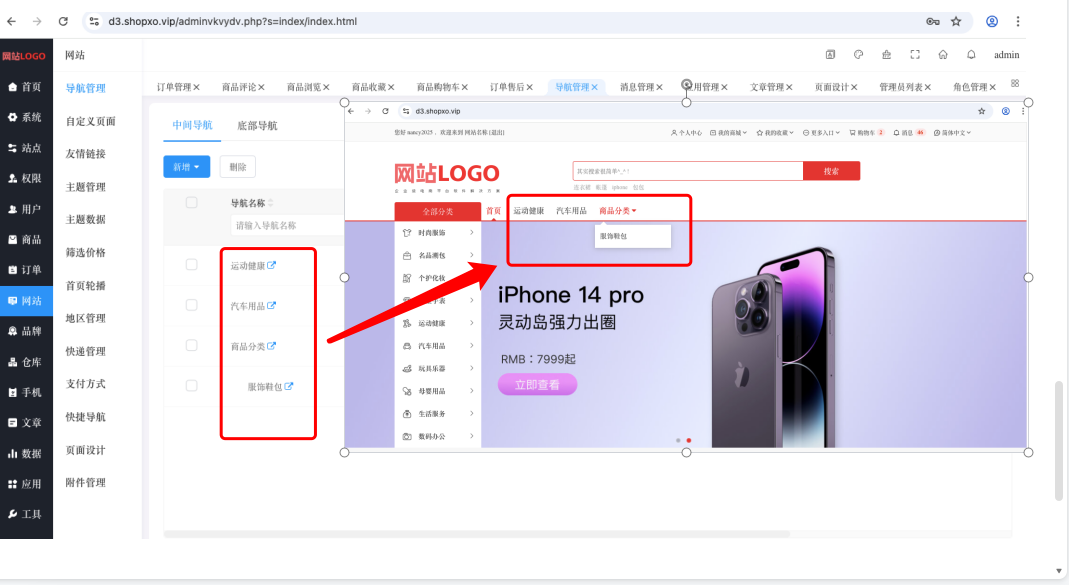Go back using the admin browser's back arrow
Image resolution: width=1069 pixels, height=585 pixels.
click(x=12, y=21)
